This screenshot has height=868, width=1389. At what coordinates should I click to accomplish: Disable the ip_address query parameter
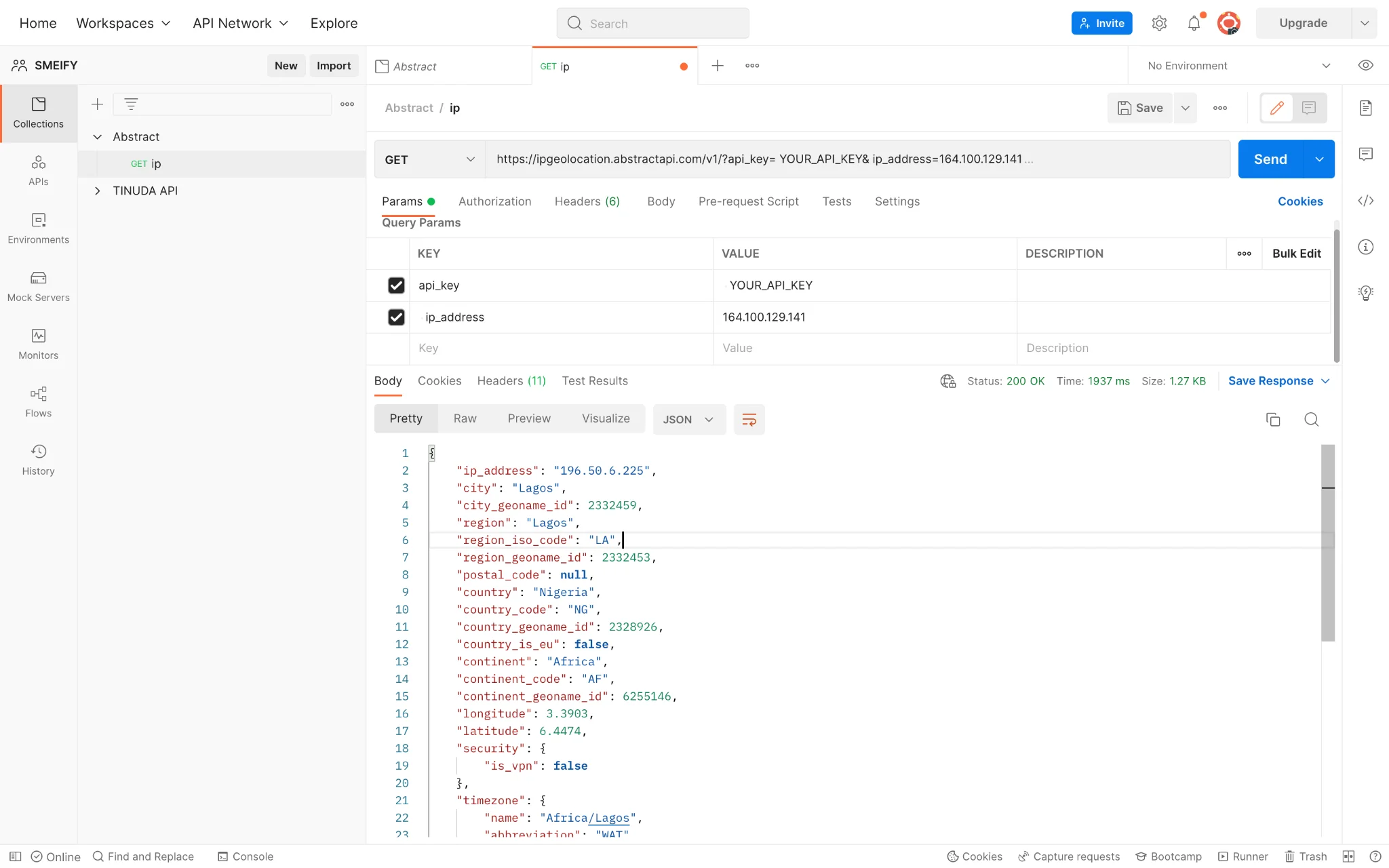pos(396,317)
